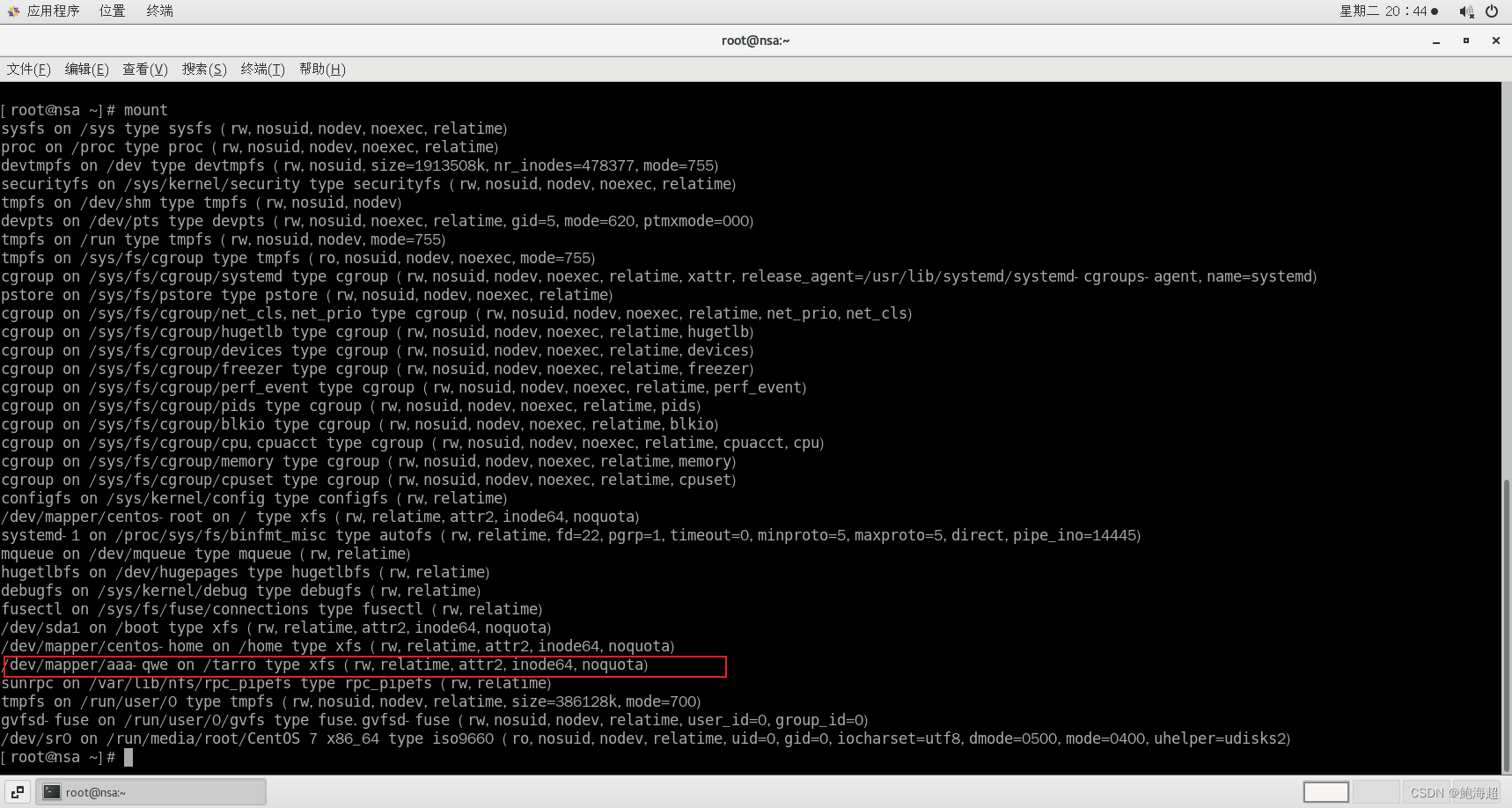Open the 搜索(S) menu

203,69
